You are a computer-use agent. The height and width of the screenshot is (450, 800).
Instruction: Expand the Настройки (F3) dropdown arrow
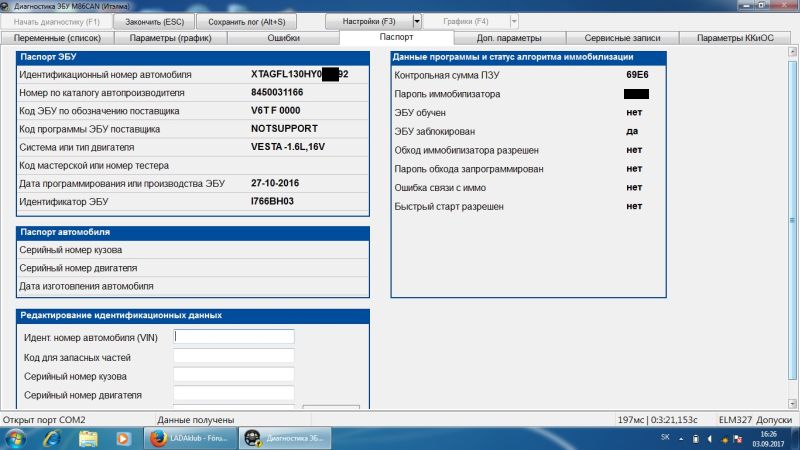coord(416,21)
